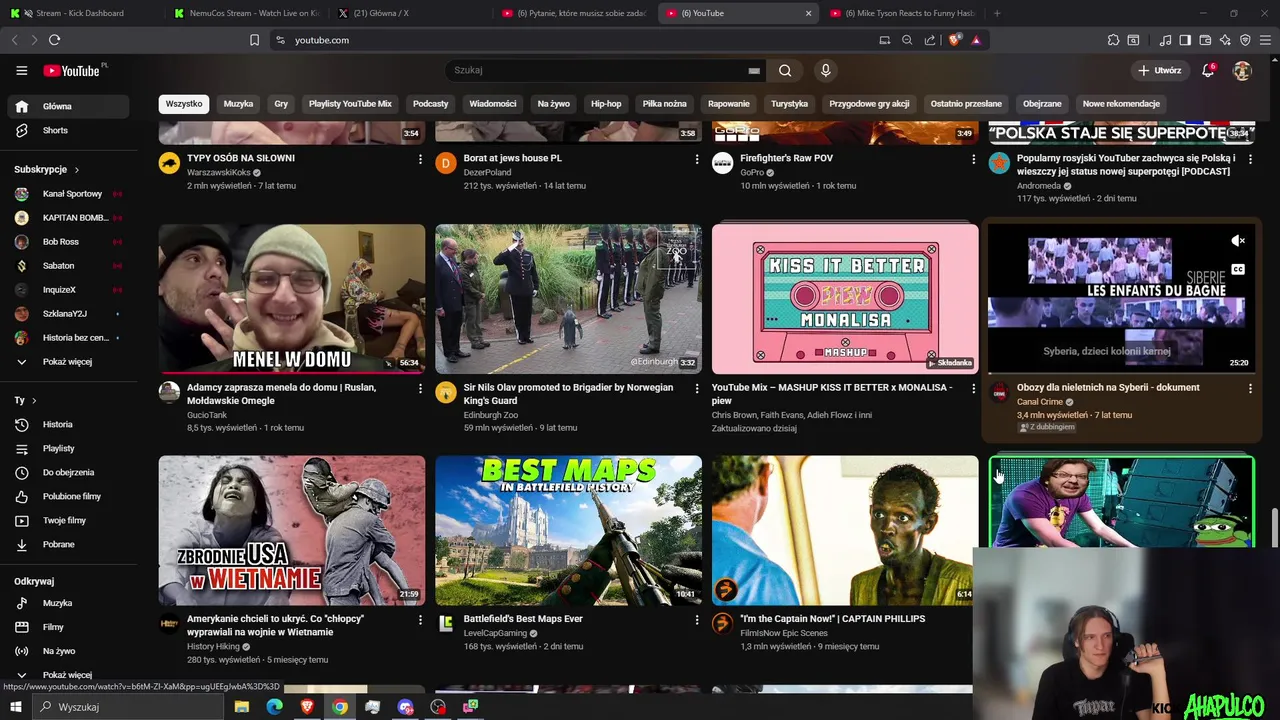
Task: Bookmark this page icon in address bar
Action: (254, 40)
